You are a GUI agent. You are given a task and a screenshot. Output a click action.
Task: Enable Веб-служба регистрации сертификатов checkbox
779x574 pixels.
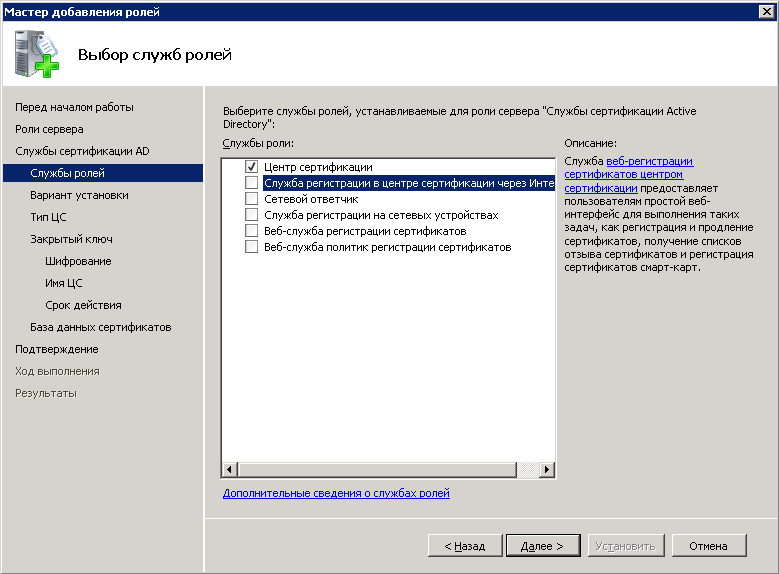252,231
